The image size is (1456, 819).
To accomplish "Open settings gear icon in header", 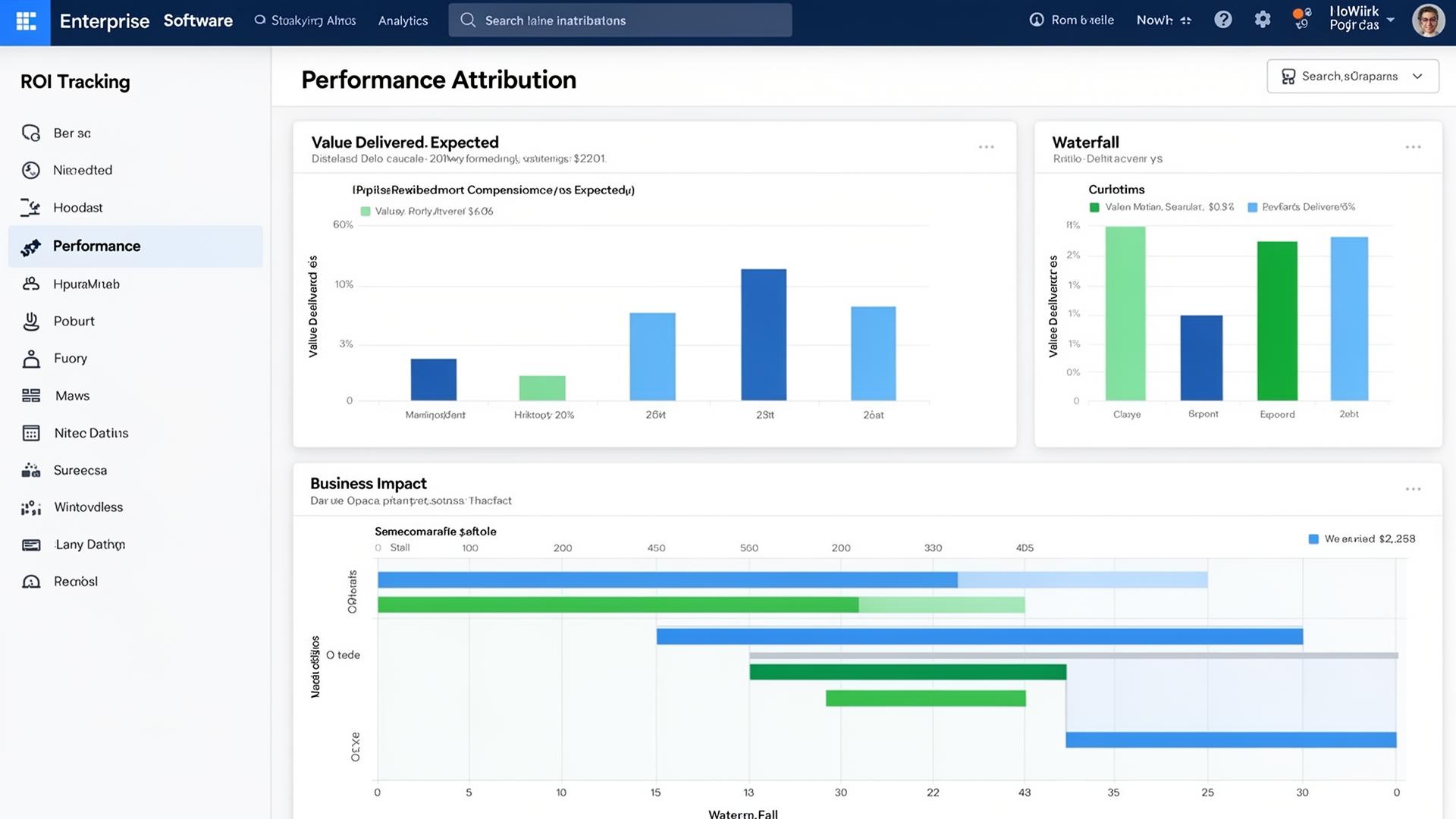I will [1262, 20].
